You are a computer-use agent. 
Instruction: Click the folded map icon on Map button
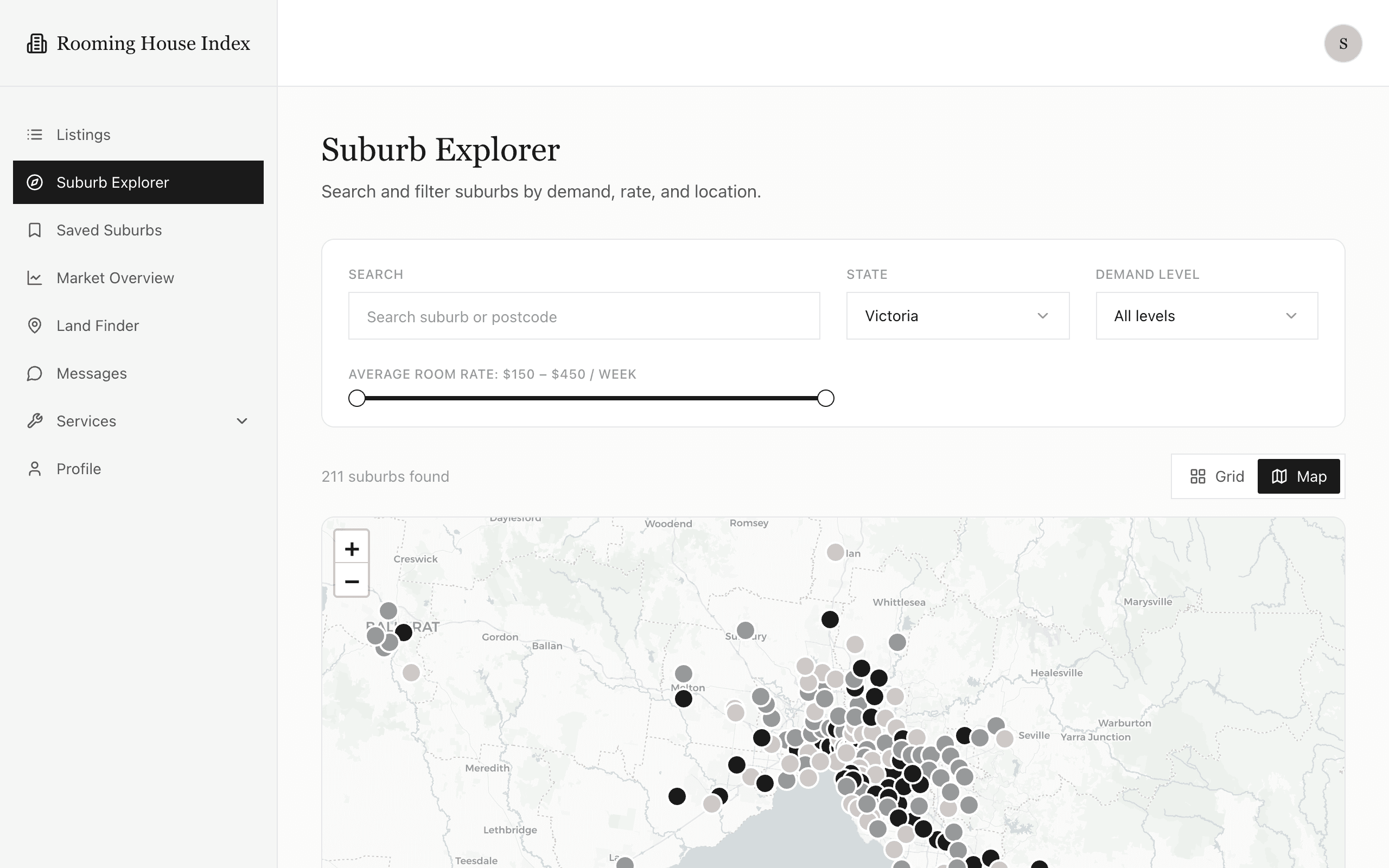1279,476
